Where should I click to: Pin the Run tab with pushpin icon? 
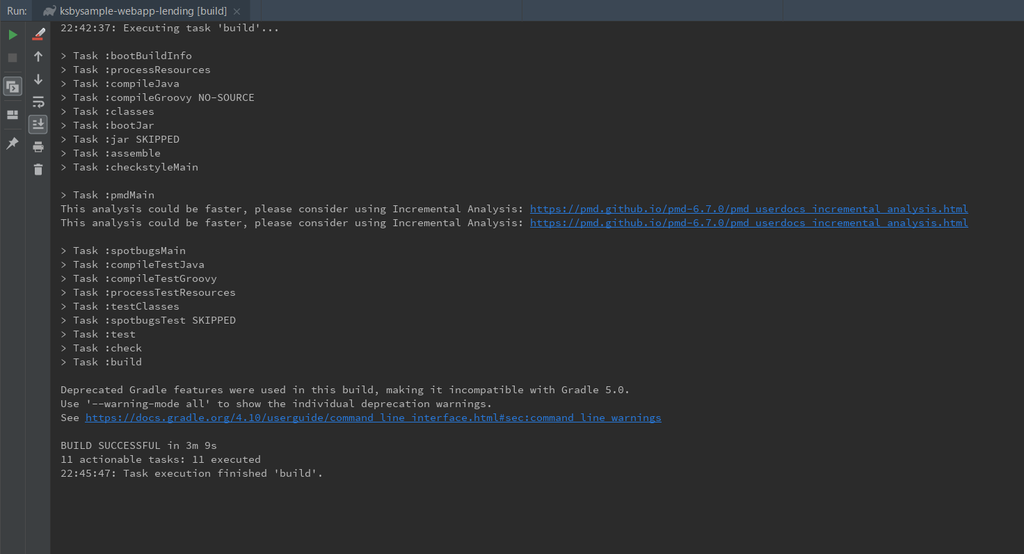pos(12,143)
